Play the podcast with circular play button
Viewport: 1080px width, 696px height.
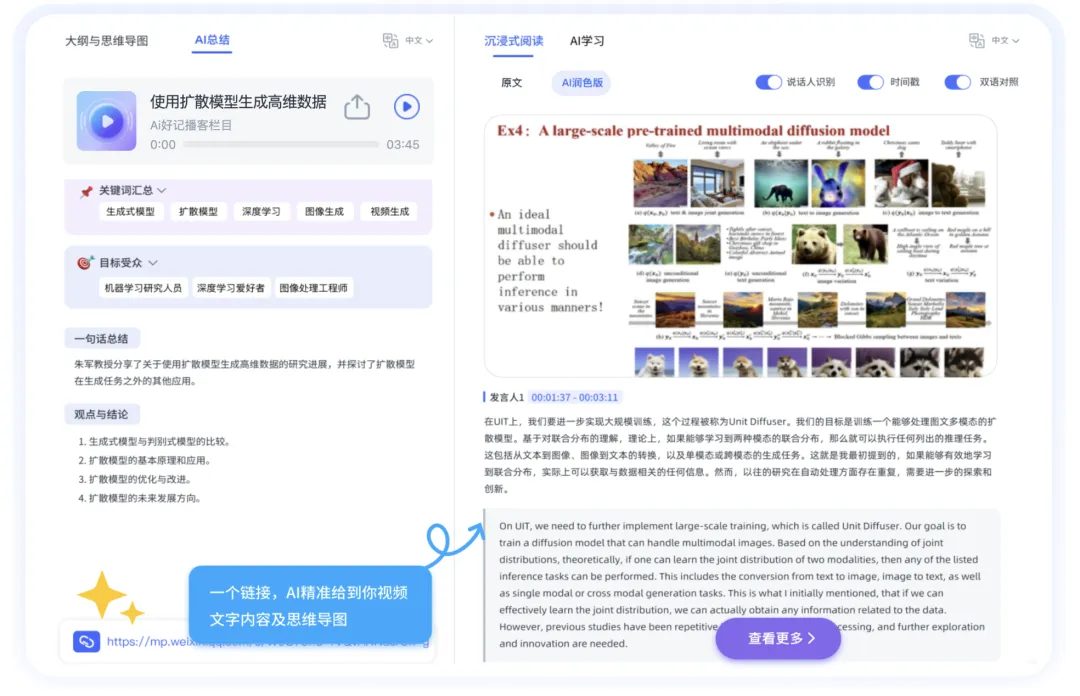tap(406, 107)
